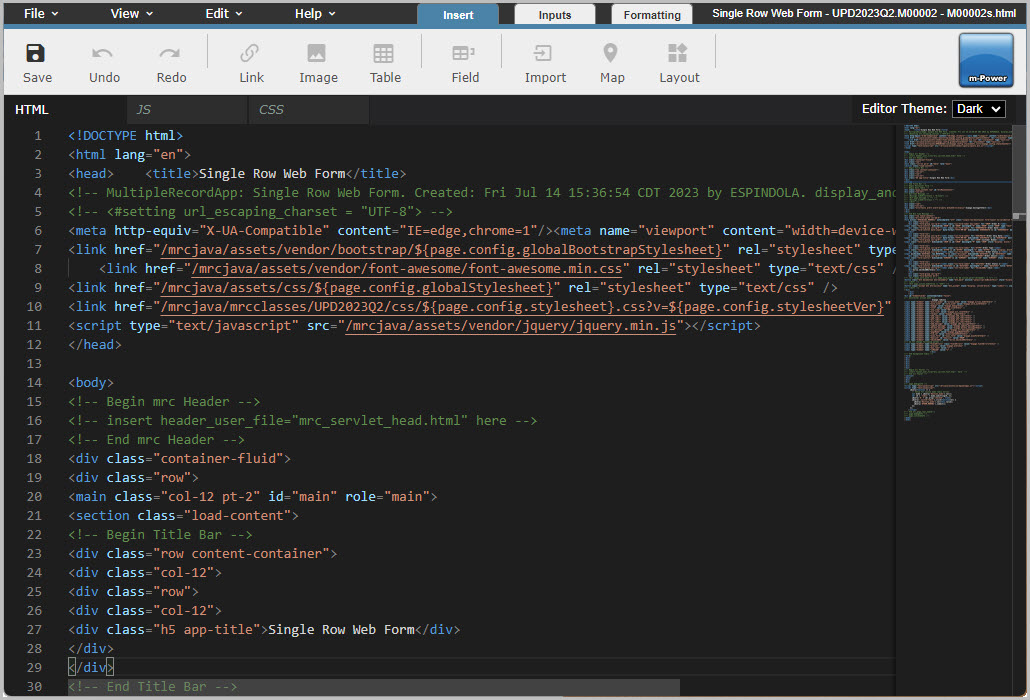Click the code minimap preview
This screenshot has height=700, width=1030.
point(957,273)
